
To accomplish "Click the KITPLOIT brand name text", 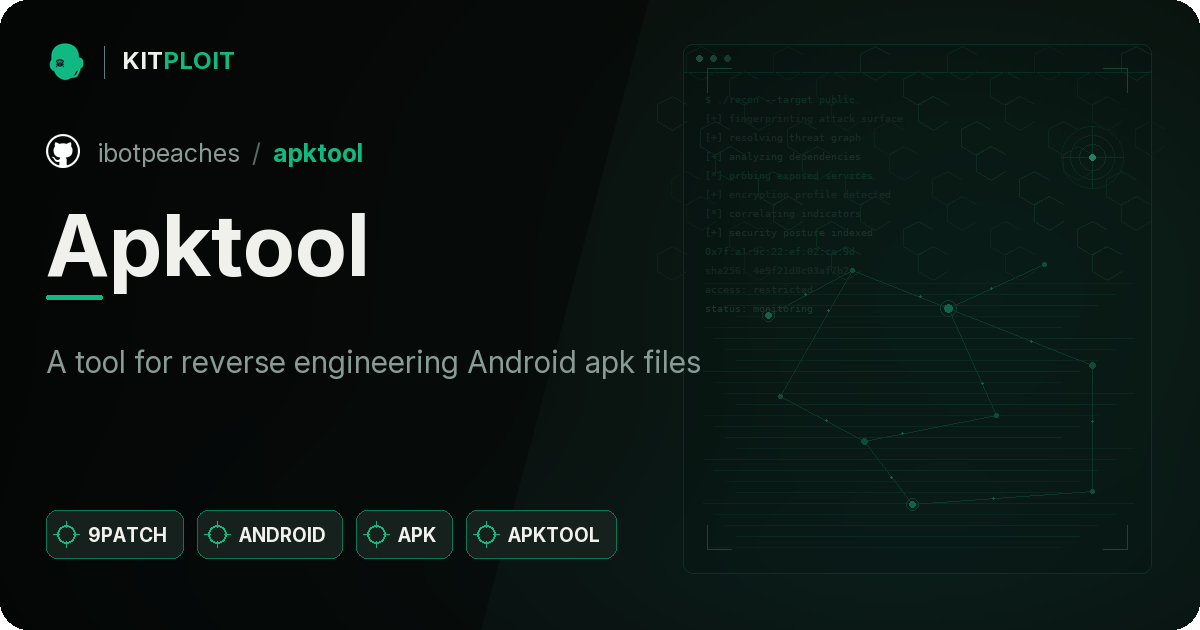I will click(178, 61).
